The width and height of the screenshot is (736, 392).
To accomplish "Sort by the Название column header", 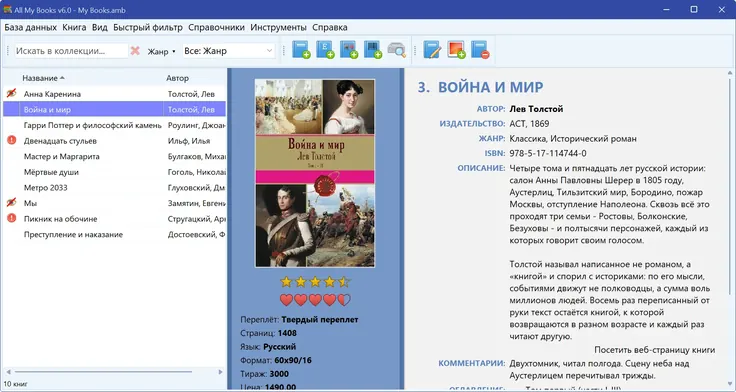I will point(43,78).
